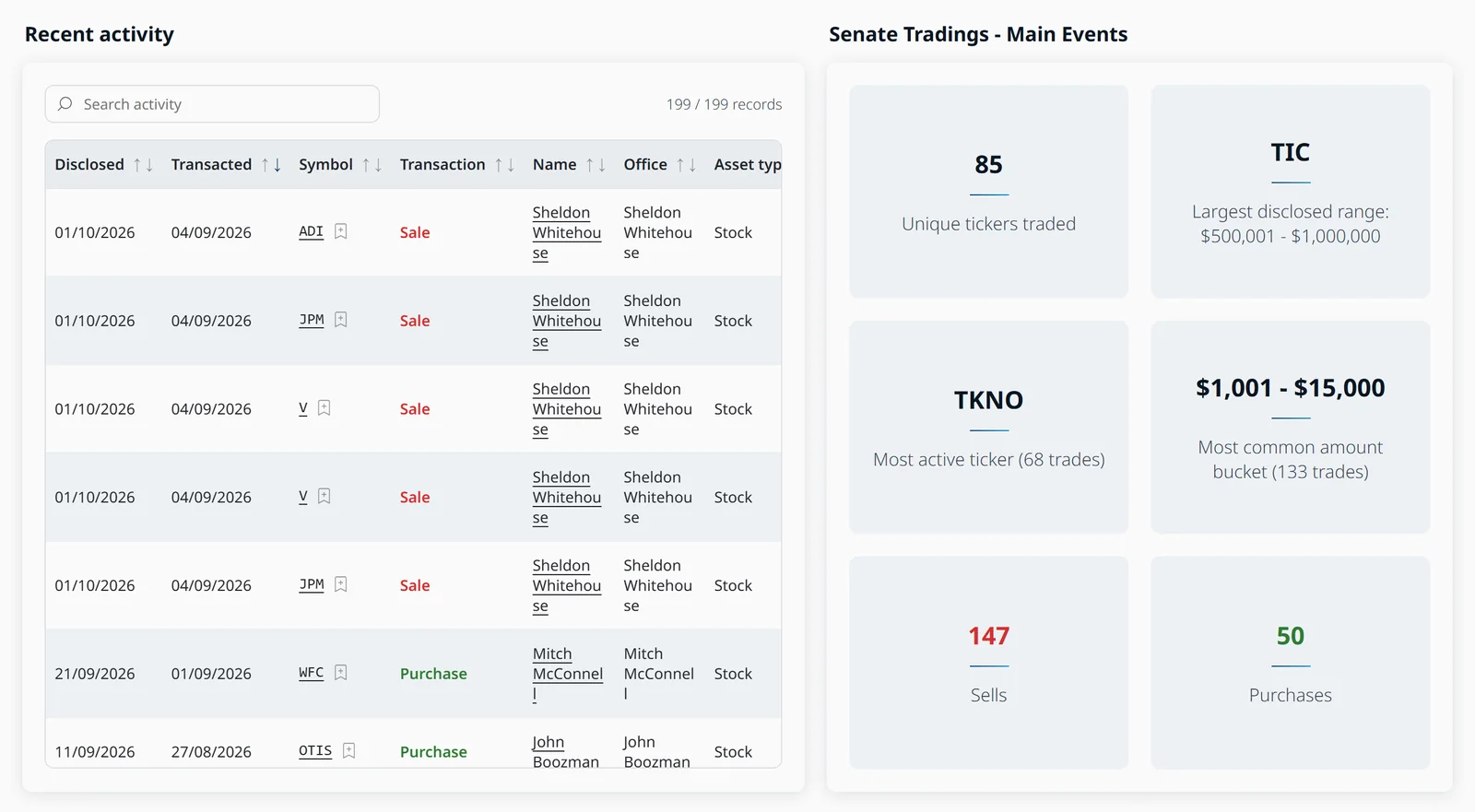The width and height of the screenshot is (1475, 812).
Task: Click the sort arrows next to Name
Action: [596, 165]
